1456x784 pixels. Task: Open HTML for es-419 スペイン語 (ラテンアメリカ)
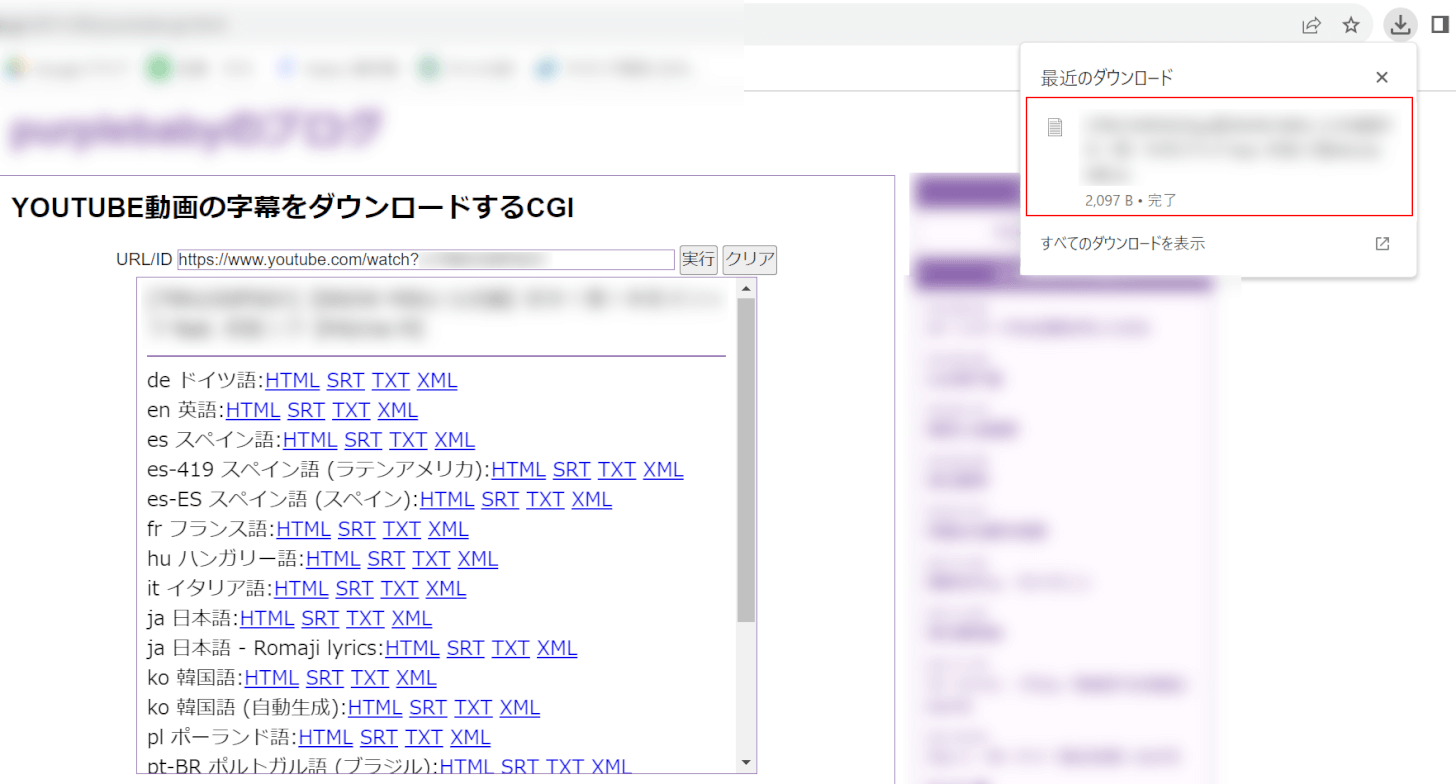[x=518, y=470]
